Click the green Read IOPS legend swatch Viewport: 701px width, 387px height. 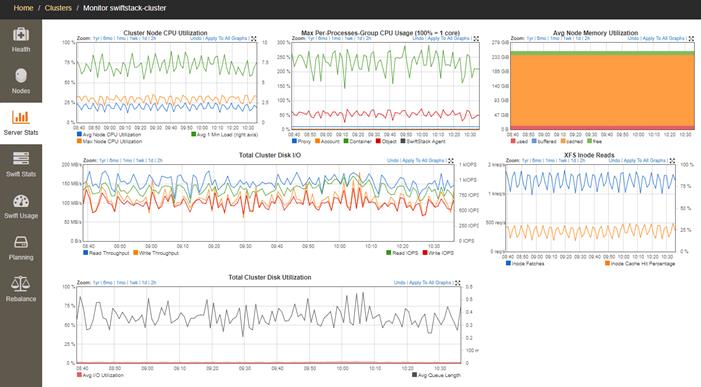[389, 253]
